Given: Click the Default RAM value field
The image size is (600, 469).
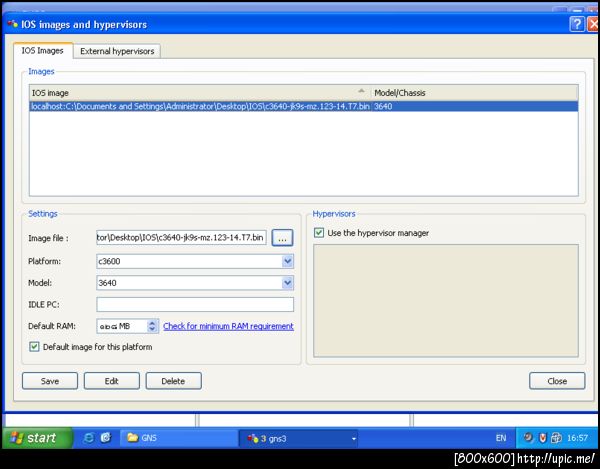Looking at the screenshot, I should point(122,326).
